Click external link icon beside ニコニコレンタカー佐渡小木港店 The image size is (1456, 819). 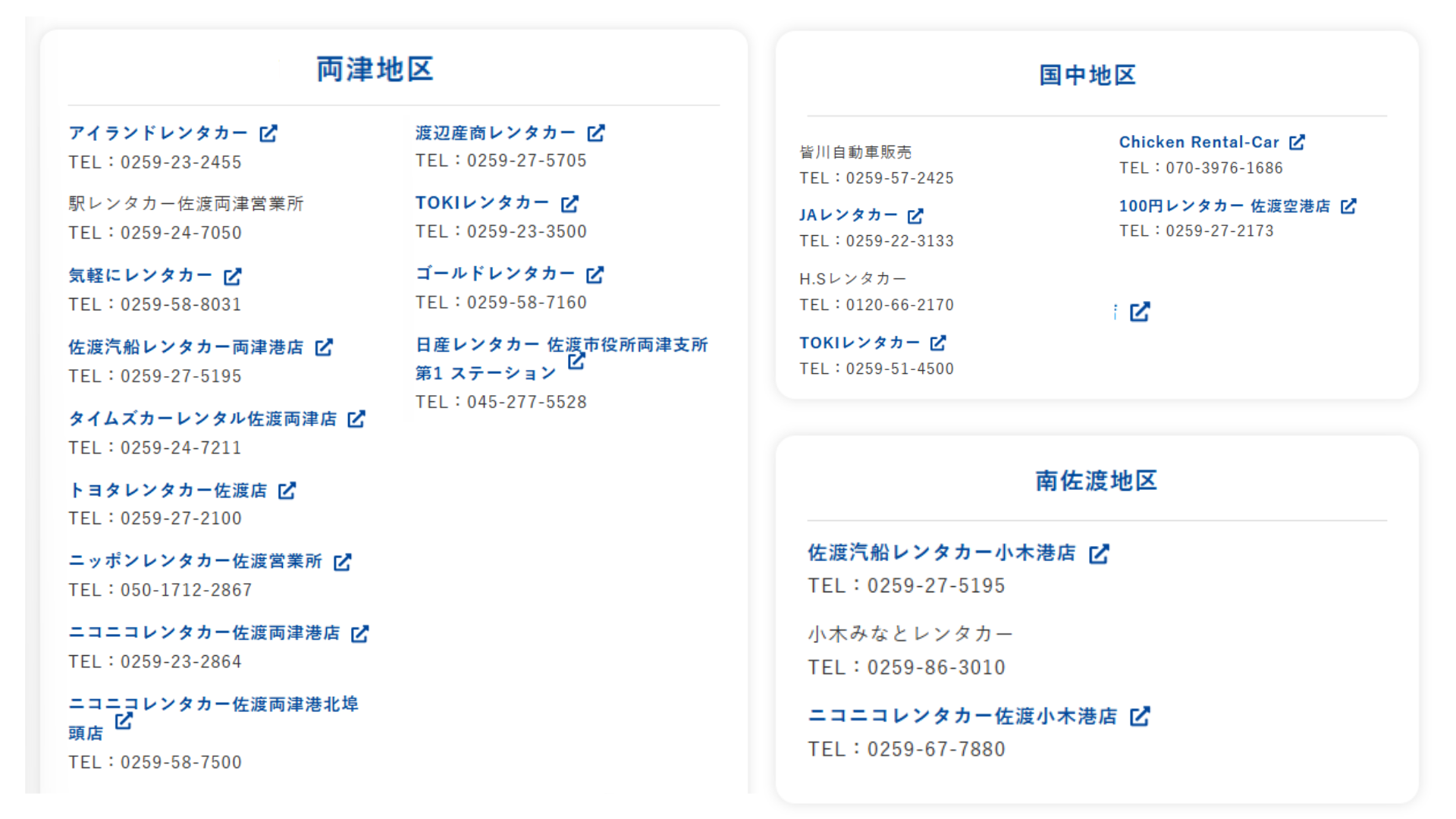1140,717
